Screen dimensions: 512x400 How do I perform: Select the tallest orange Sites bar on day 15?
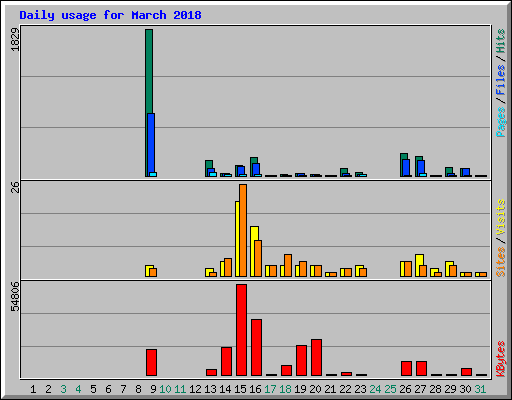[x=243, y=230]
